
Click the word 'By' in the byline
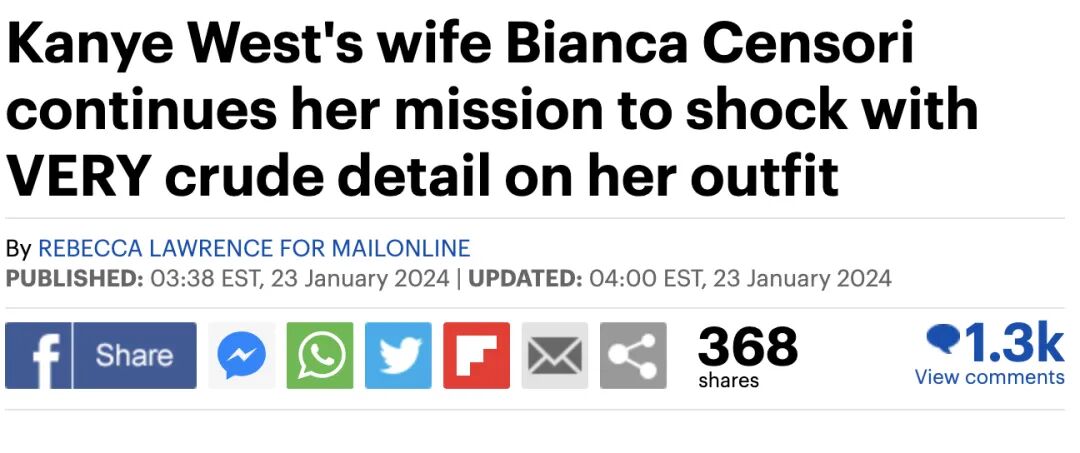coord(18,248)
